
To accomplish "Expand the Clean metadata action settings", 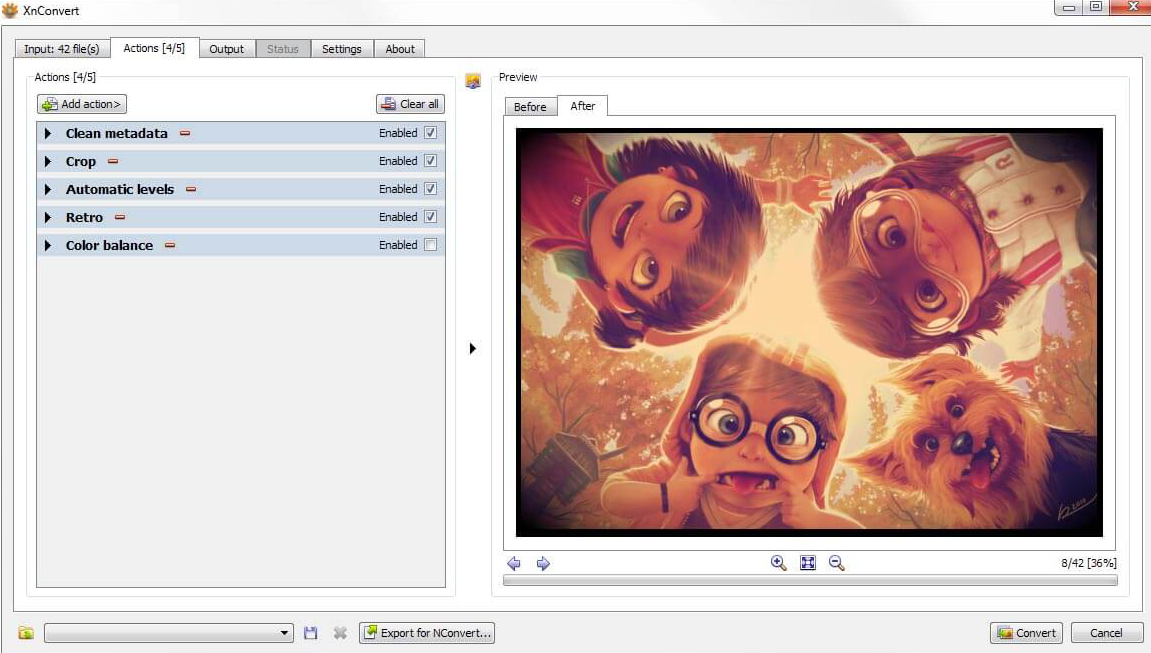I will coord(47,133).
